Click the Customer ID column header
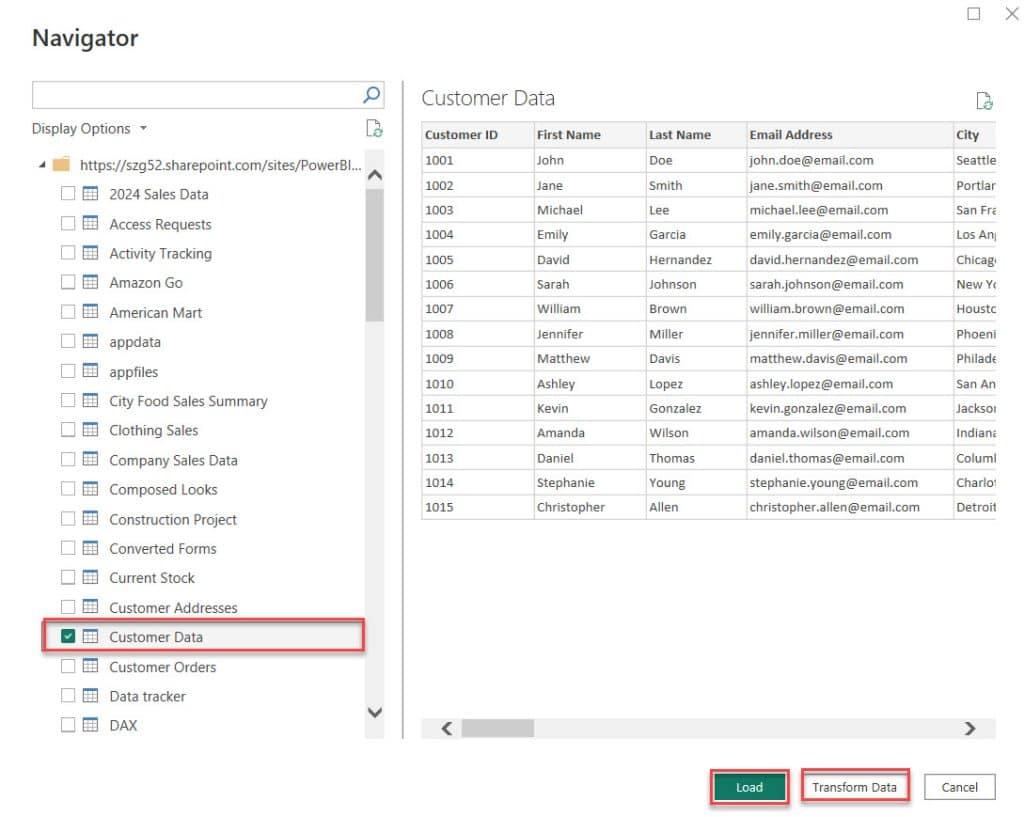The height and width of the screenshot is (817, 1024). point(477,135)
